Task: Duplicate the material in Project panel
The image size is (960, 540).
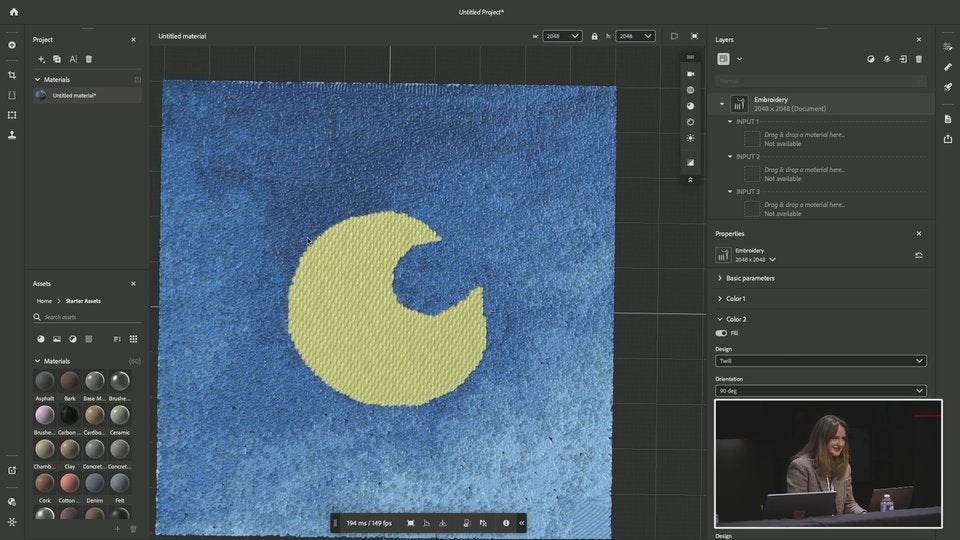Action: pyautogui.click(x=57, y=59)
